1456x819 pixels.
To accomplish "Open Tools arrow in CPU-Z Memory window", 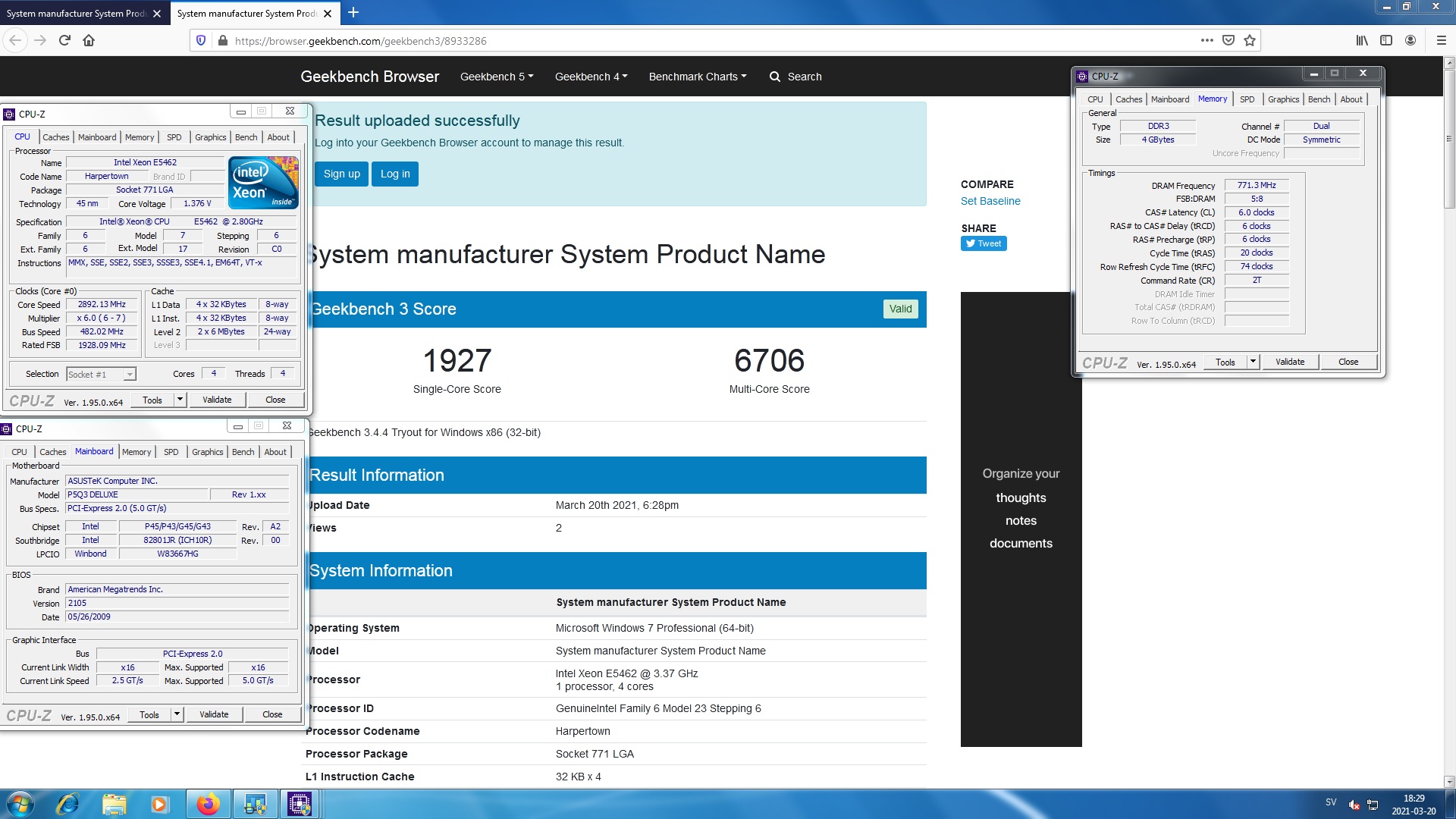I will 1253,362.
